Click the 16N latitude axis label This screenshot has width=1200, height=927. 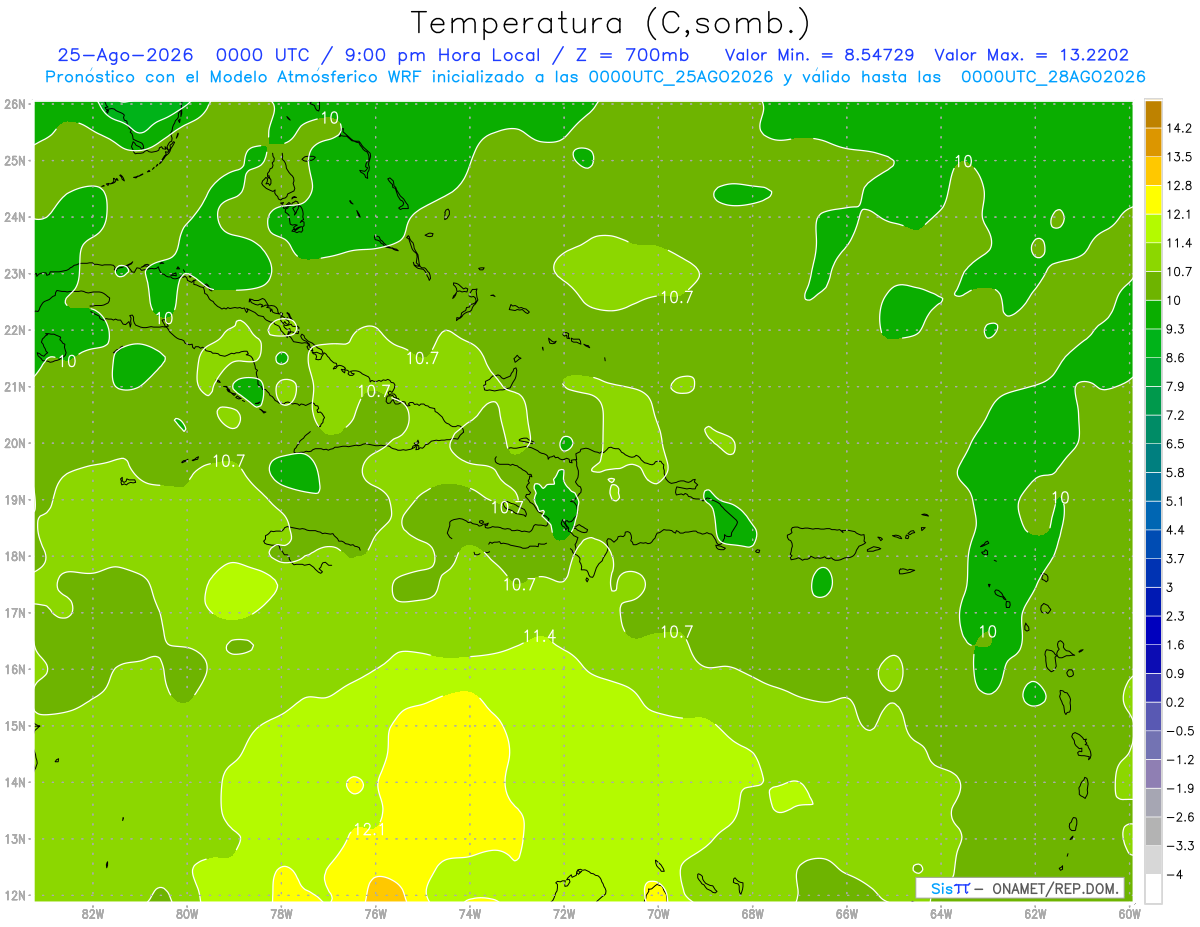(x=15, y=669)
